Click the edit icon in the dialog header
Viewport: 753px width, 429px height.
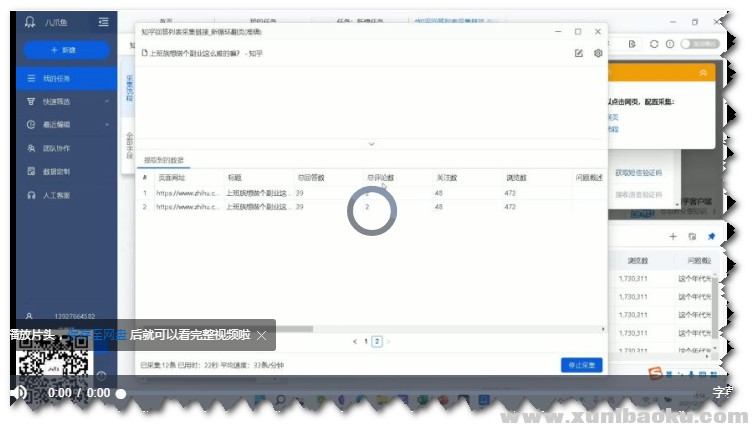pyautogui.click(x=579, y=53)
